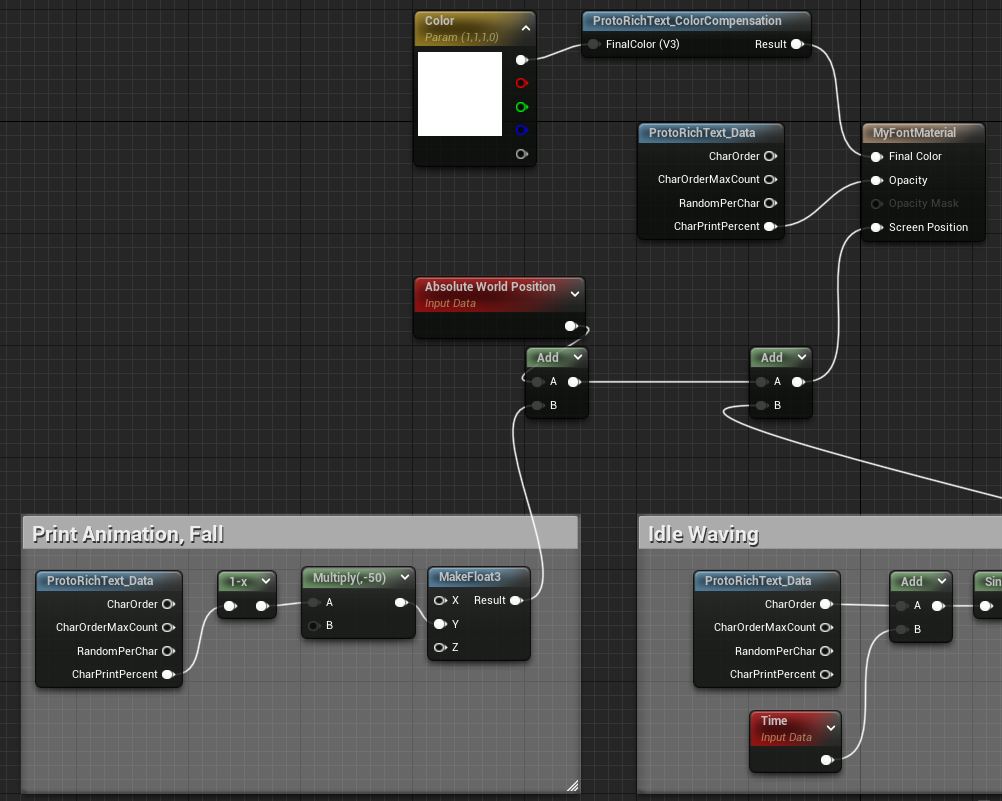Click the white Color preview swatch

click(x=460, y=94)
